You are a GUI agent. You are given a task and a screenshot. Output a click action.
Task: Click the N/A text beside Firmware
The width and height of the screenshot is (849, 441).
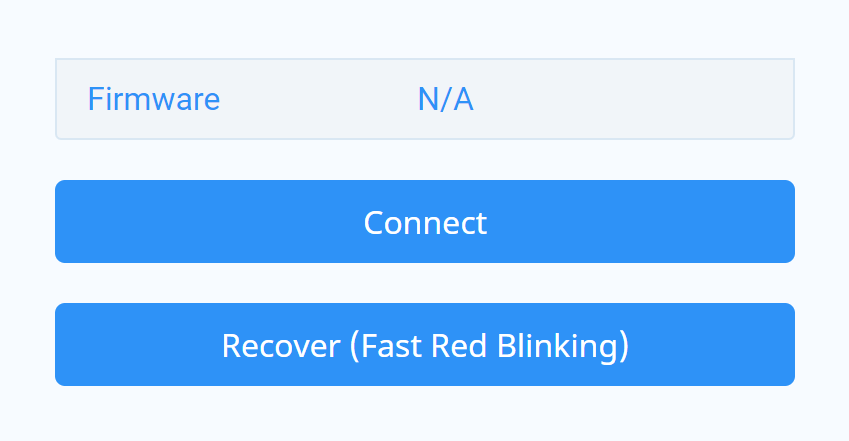(445, 99)
